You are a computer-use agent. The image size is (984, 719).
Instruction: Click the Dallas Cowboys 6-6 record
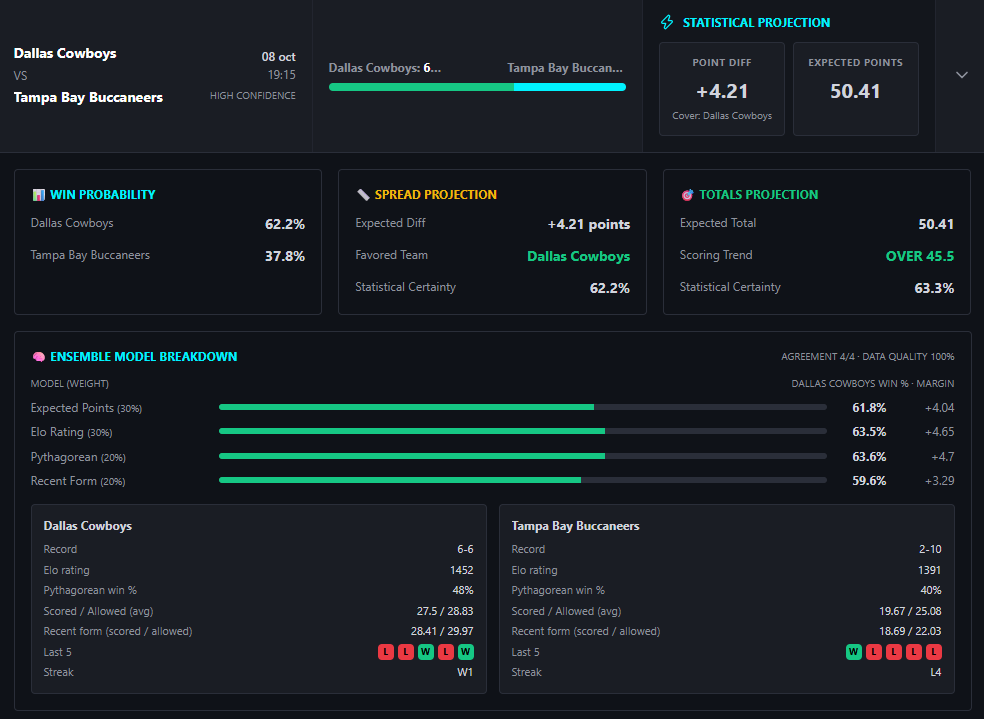pos(465,549)
